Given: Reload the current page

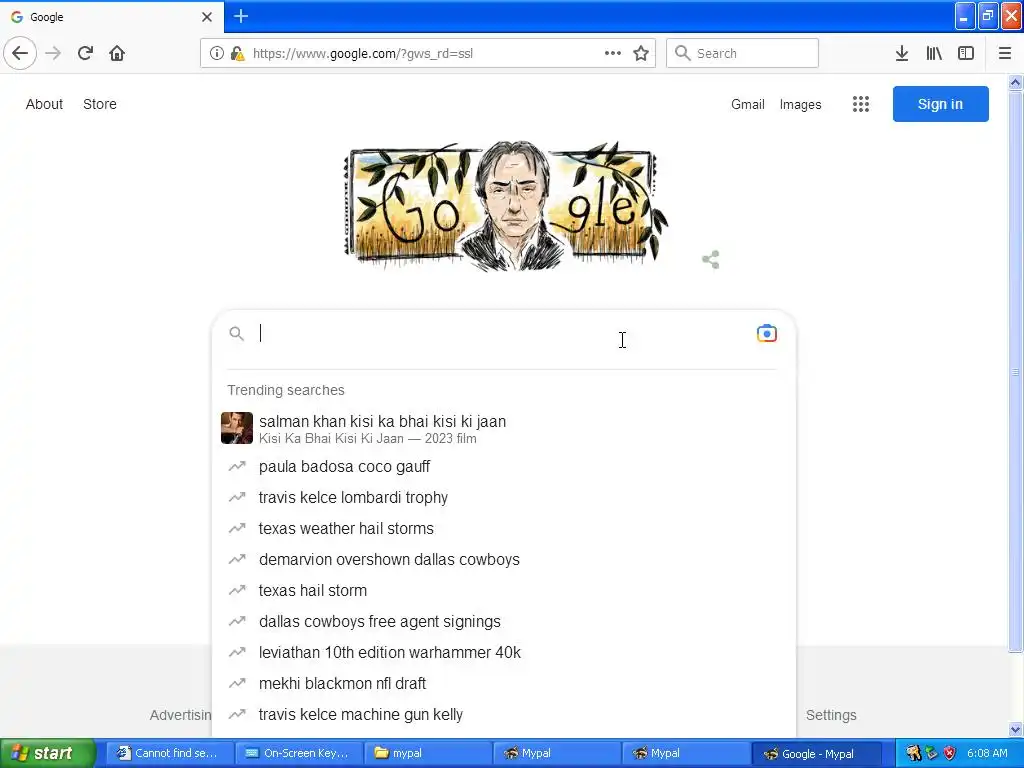Looking at the screenshot, I should click(x=85, y=53).
